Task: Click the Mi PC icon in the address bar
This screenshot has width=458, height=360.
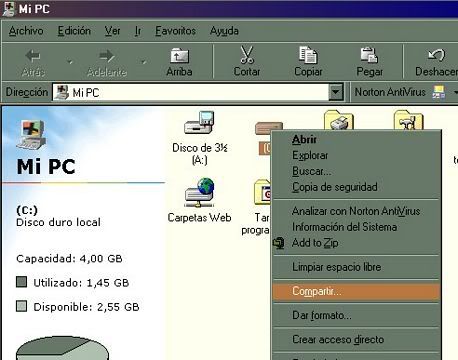Action: tap(62, 92)
